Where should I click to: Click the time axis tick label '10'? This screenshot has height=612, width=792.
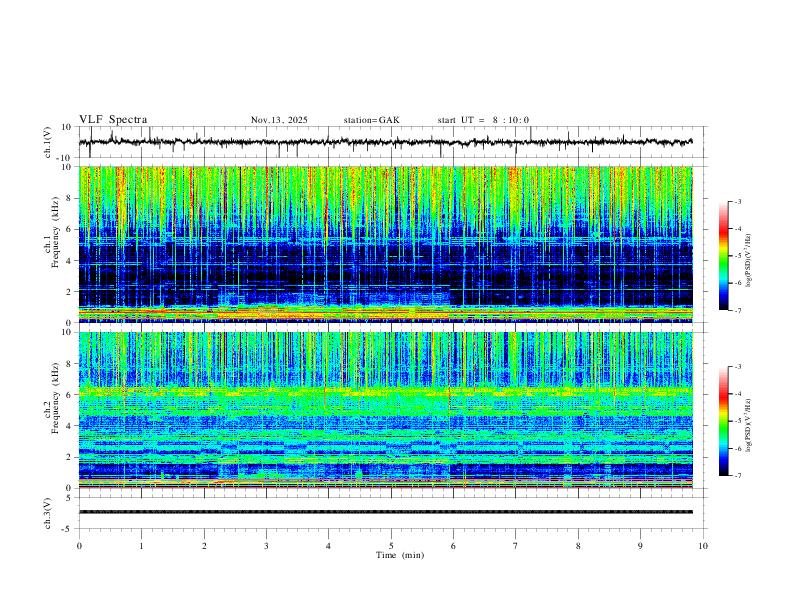click(x=703, y=546)
